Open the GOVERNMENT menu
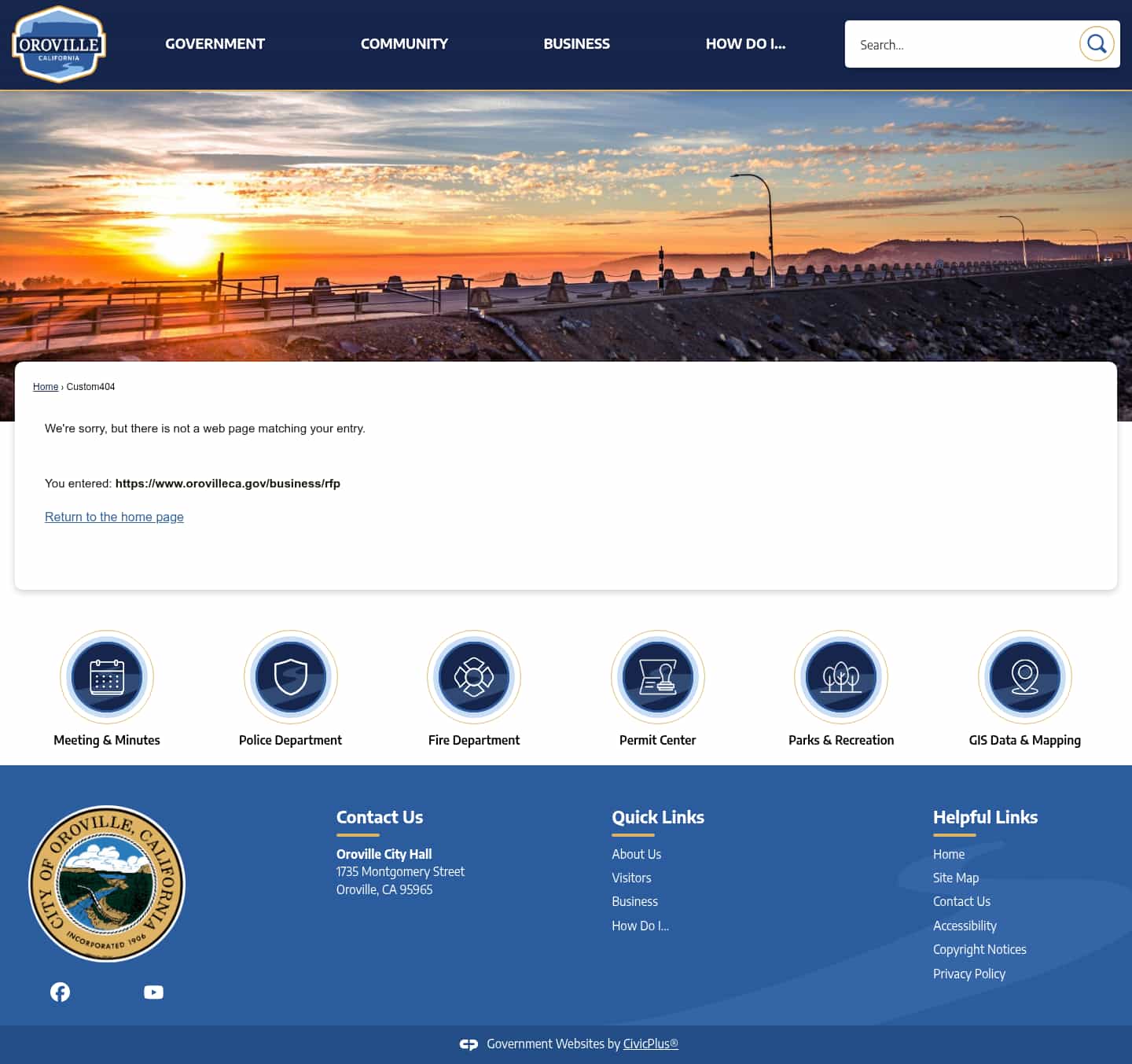This screenshot has width=1132, height=1064. (x=215, y=44)
